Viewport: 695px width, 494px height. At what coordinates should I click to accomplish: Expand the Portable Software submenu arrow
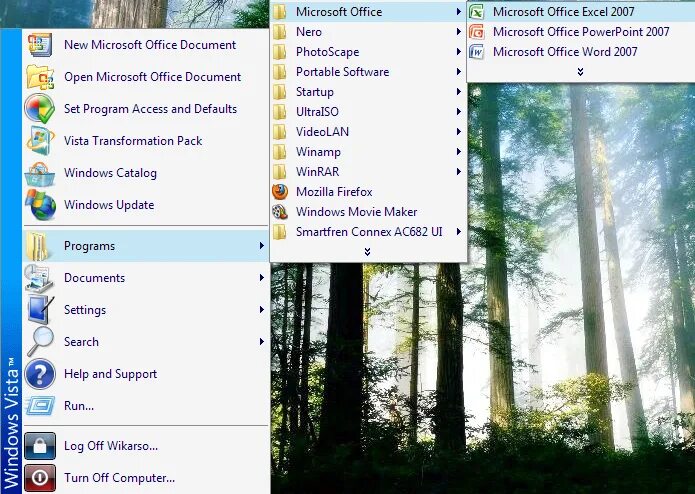pyautogui.click(x=459, y=72)
